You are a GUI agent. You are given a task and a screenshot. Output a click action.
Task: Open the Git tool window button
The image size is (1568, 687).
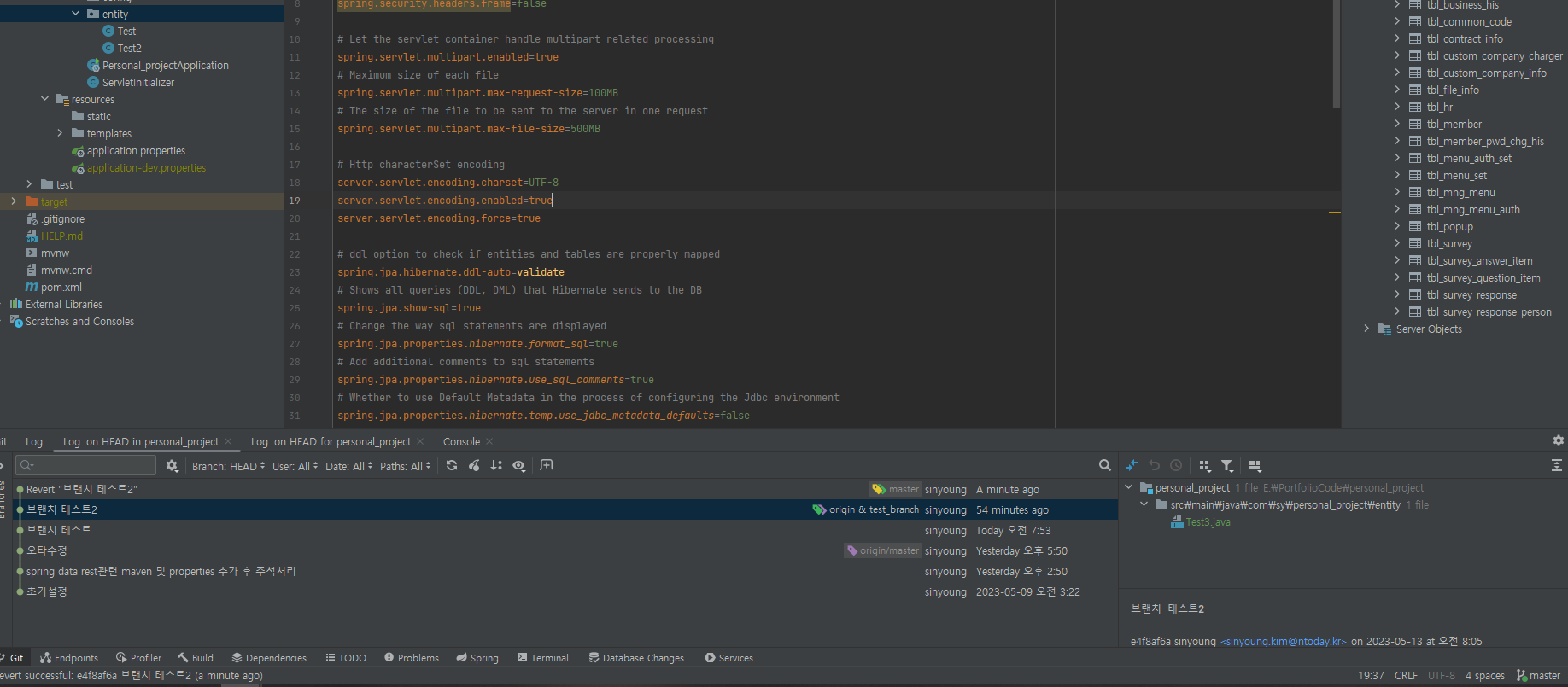click(12, 658)
